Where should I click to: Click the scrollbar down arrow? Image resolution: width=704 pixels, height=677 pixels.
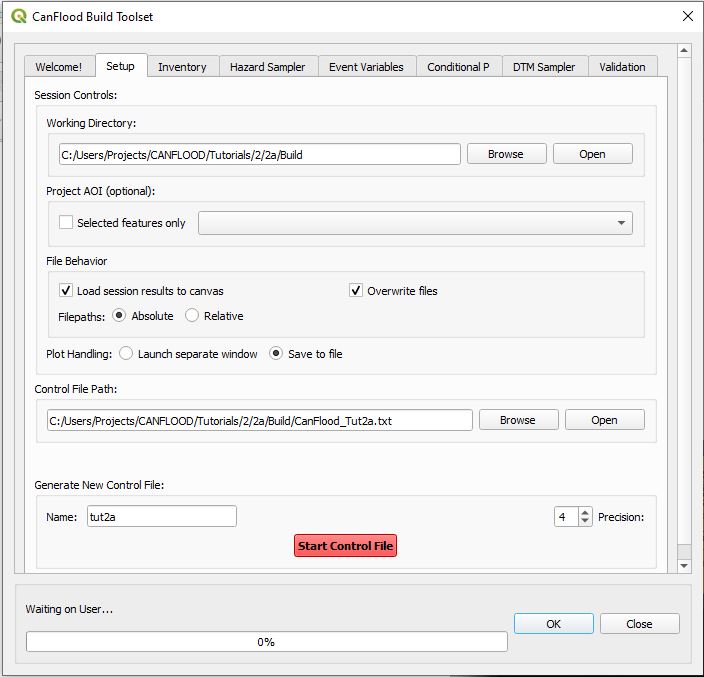(x=684, y=566)
